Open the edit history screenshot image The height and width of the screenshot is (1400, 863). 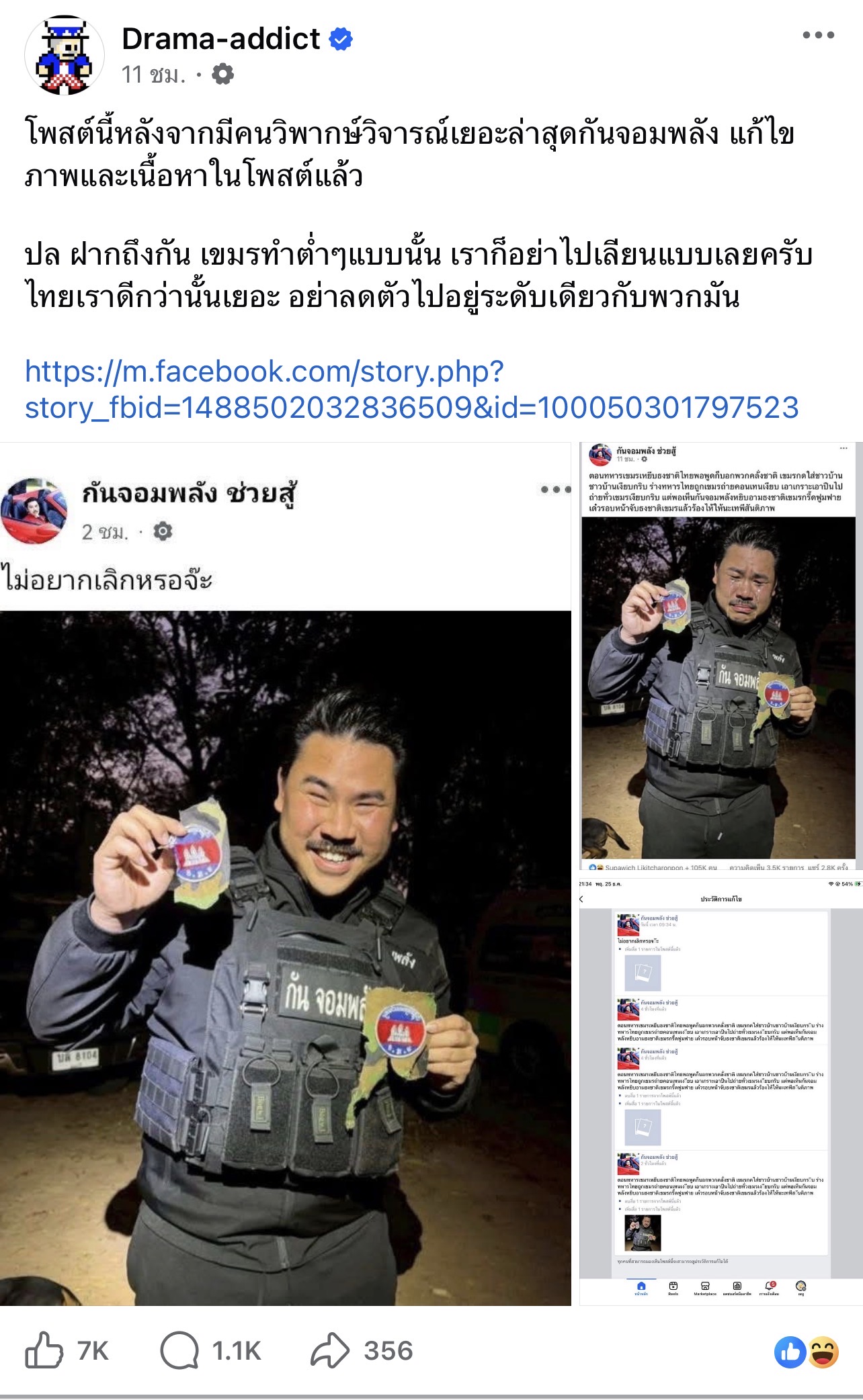(x=721, y=1092)
